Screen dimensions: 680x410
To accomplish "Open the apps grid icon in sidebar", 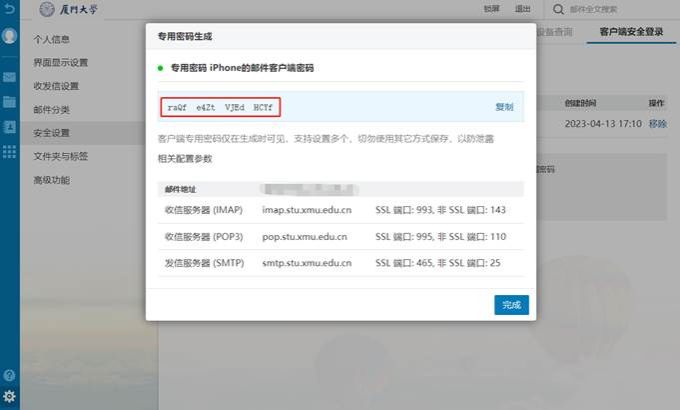I will [10, 151].
